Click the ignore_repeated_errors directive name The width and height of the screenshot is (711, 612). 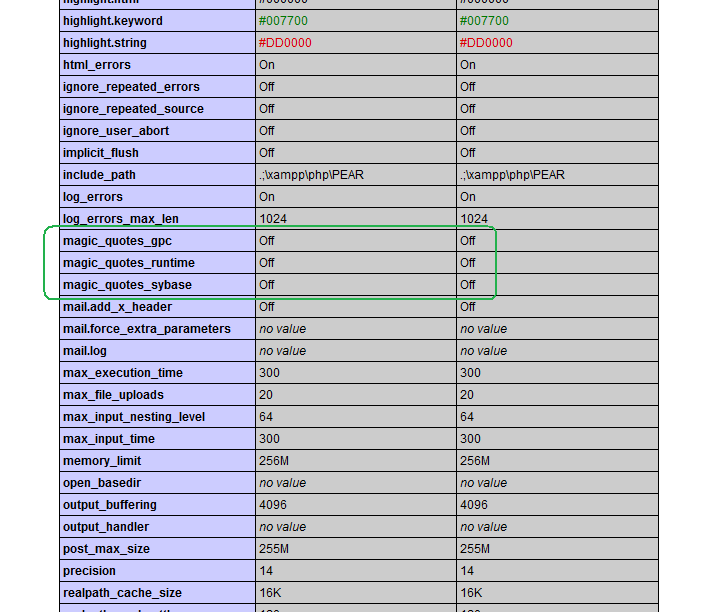click(x=131, y=87)
